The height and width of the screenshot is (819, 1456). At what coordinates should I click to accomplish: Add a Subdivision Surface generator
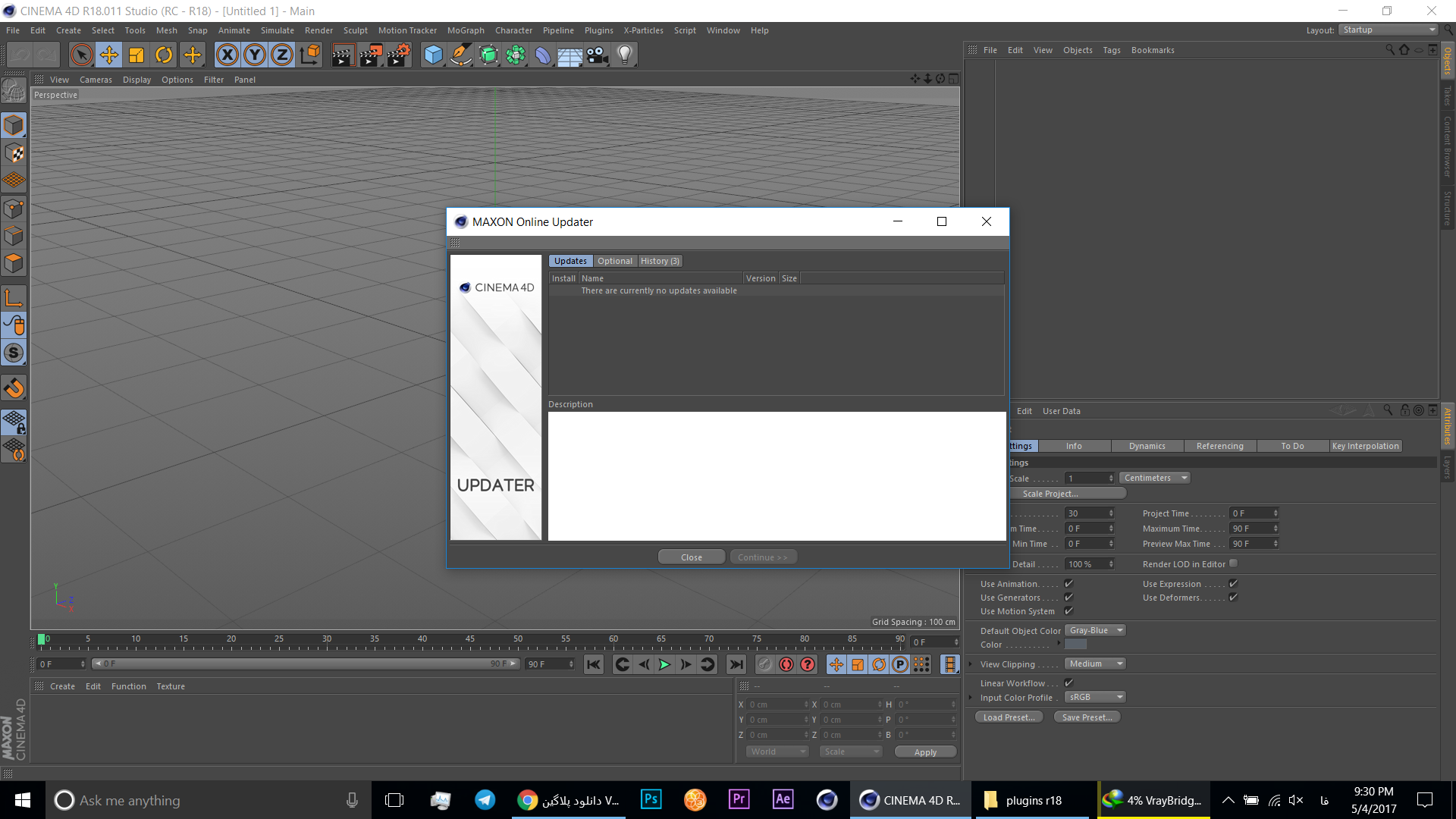pyautogui.click(x=488, y=55)
